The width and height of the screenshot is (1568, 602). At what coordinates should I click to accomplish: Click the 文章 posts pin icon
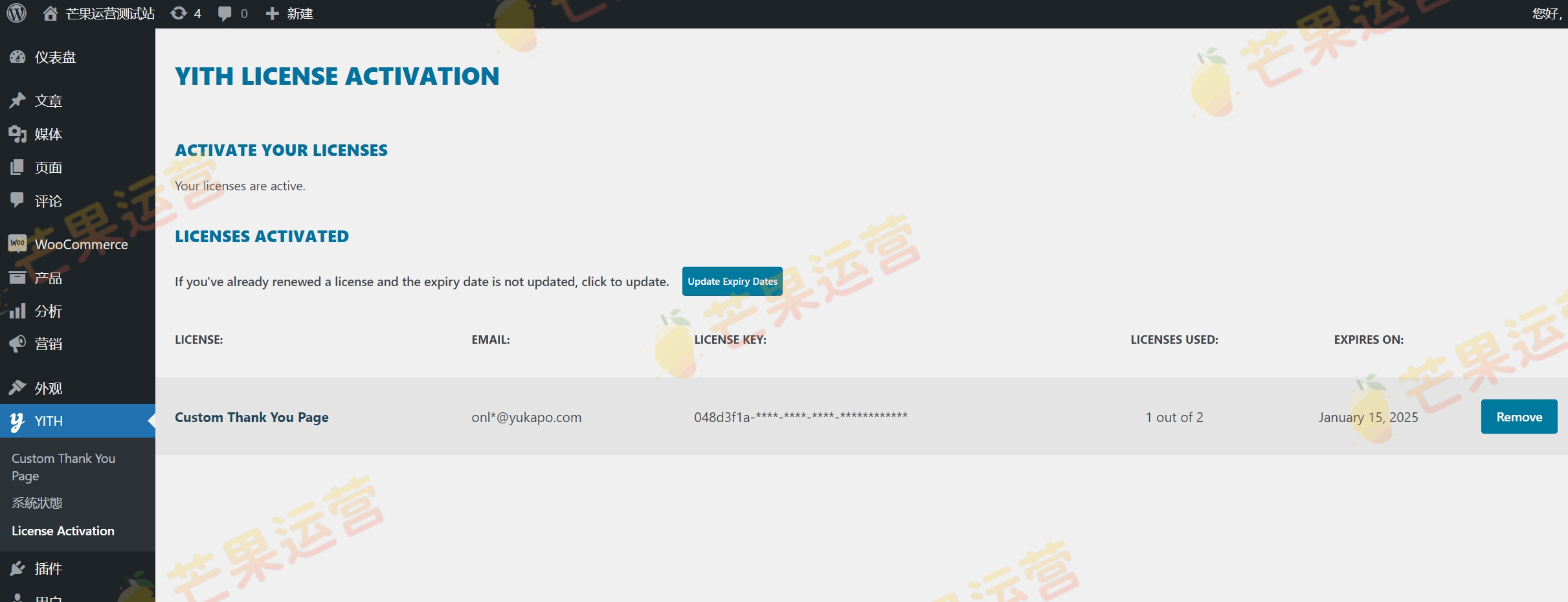click(17, 100)
